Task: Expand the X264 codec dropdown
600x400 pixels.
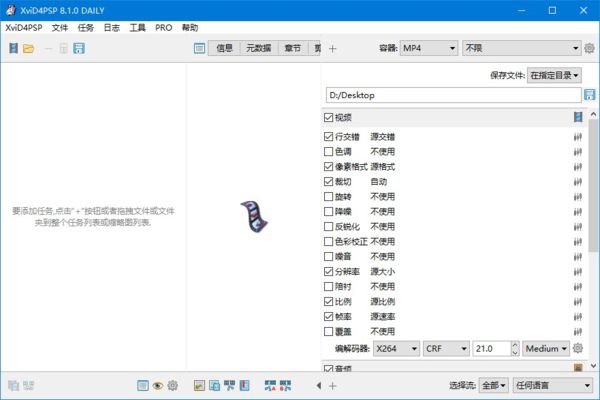Action: [394, 348]
